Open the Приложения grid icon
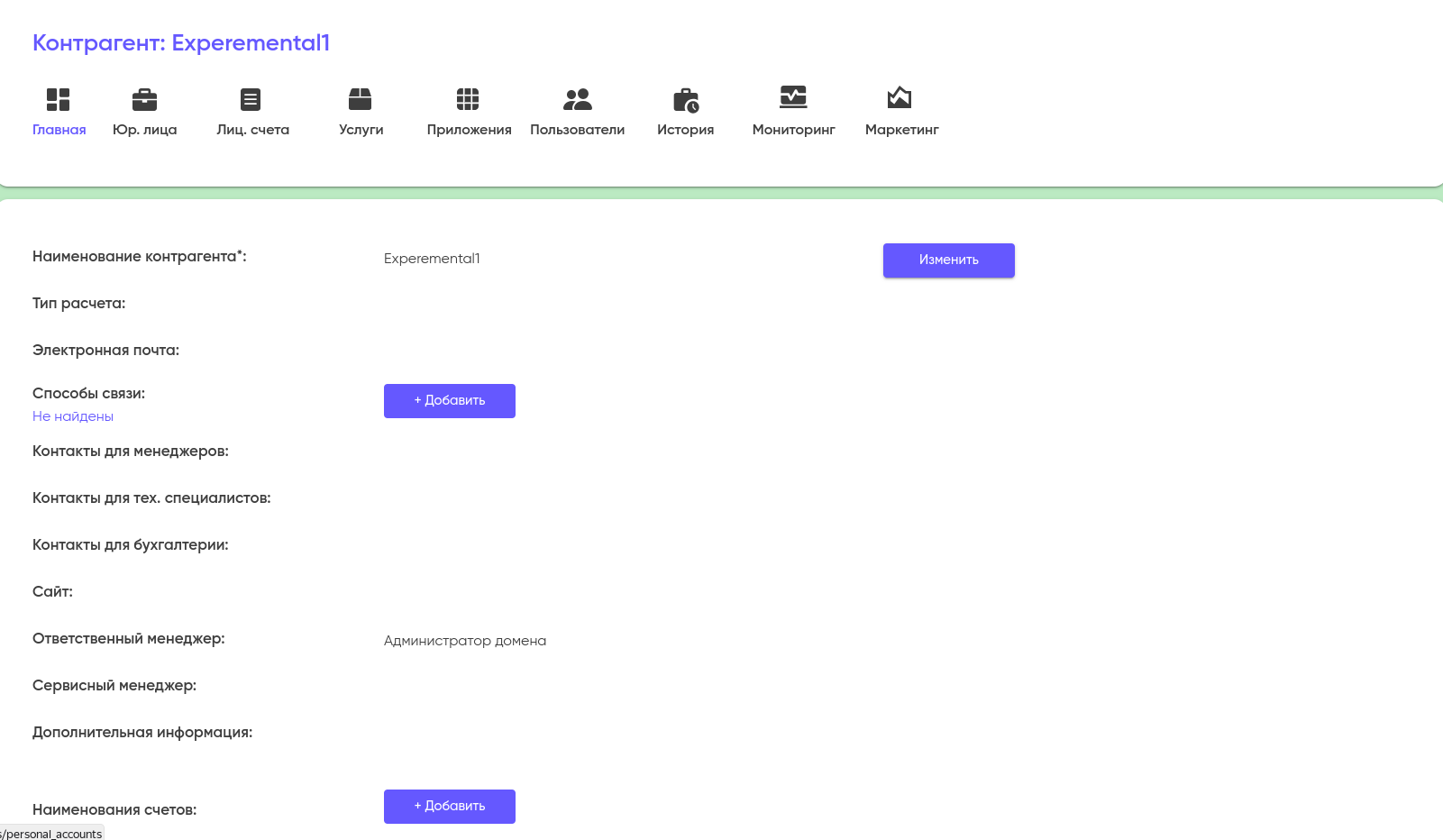This screenshot has height=840, width=1443. point(468,99)
